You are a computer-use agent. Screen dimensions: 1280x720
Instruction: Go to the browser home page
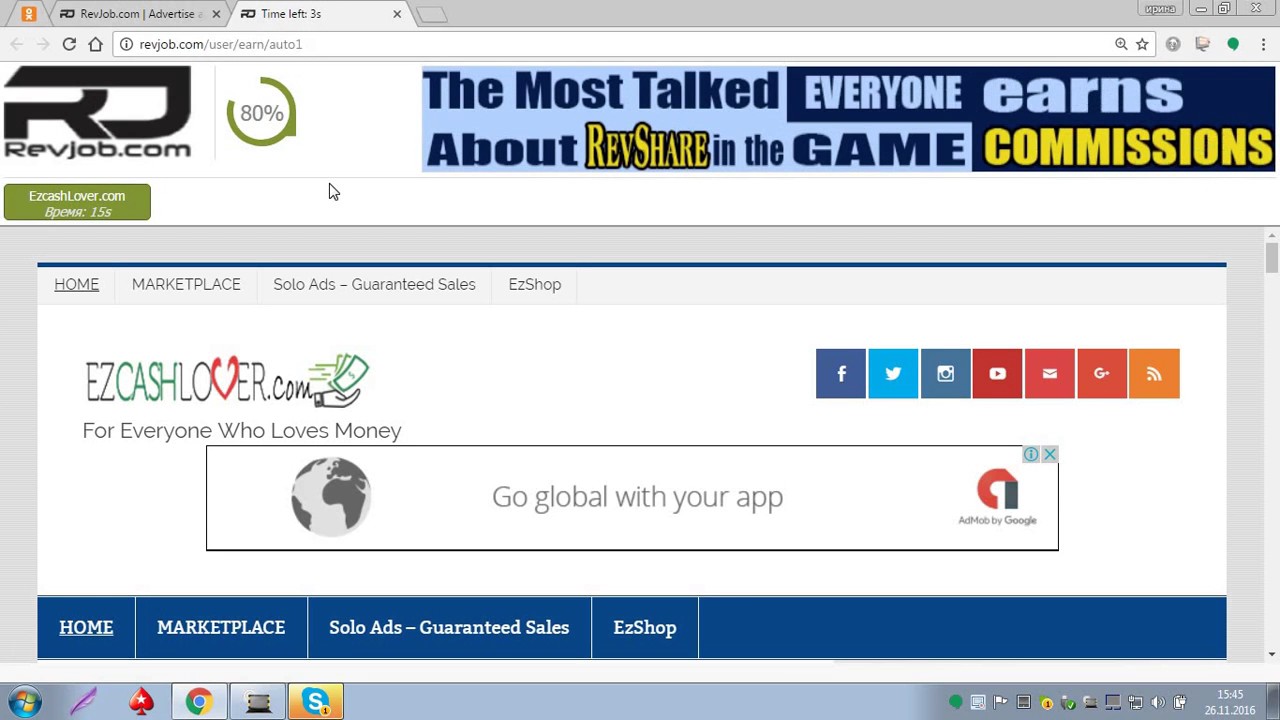pyautogui.click(x=96, y=44)
